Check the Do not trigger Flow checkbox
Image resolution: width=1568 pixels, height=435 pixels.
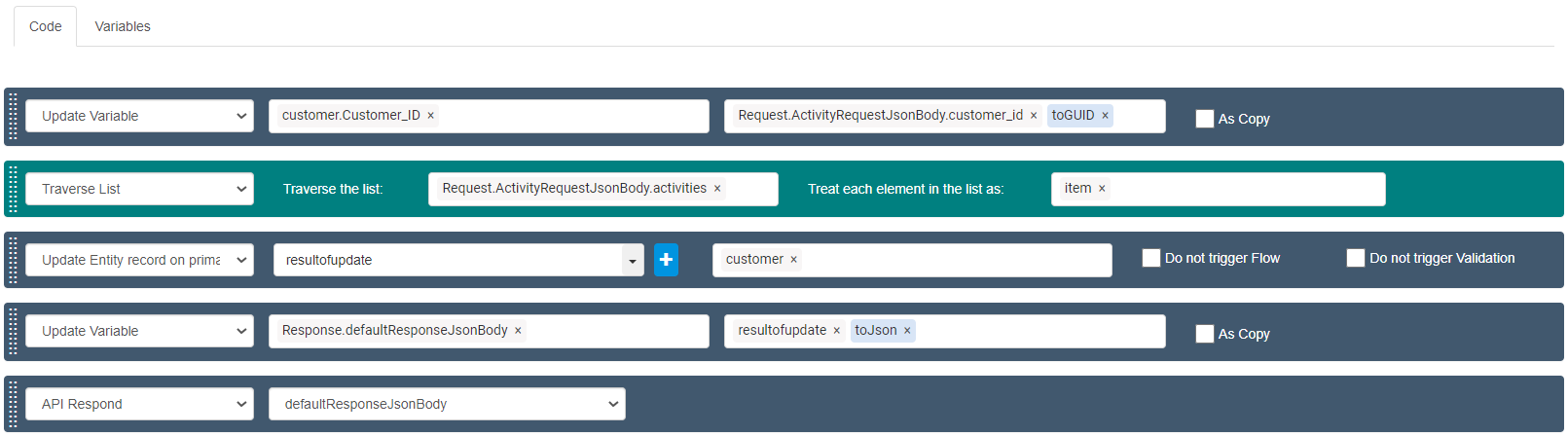tap(1150, 258)
